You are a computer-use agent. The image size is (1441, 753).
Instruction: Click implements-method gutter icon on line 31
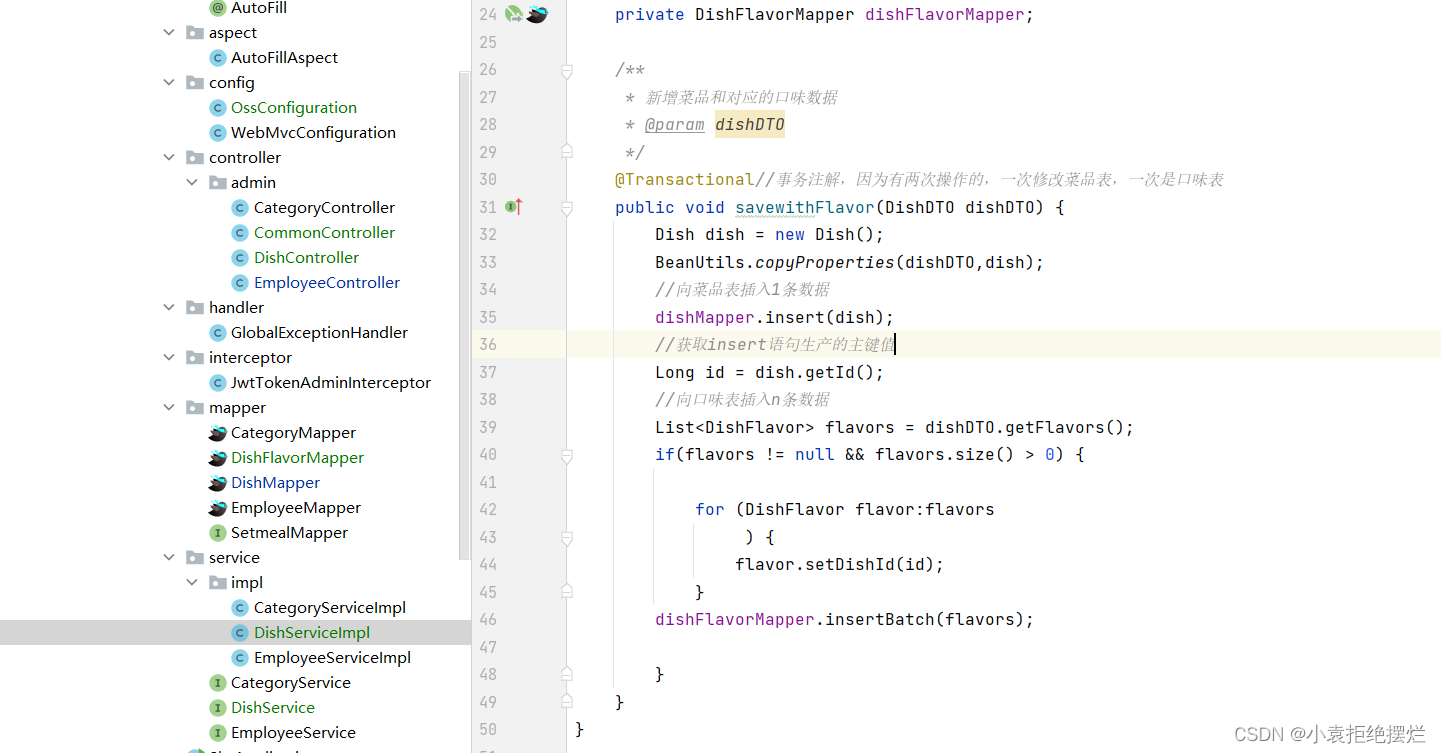(514, 207)
